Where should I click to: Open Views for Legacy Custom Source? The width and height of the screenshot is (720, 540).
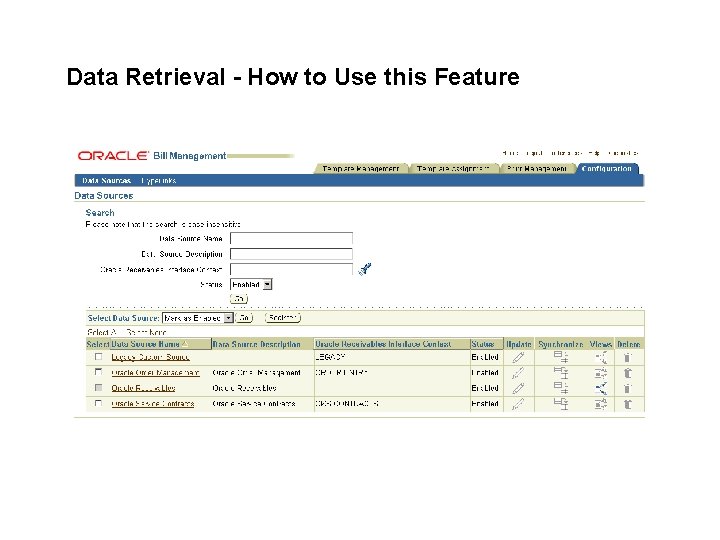coord(601,357)
